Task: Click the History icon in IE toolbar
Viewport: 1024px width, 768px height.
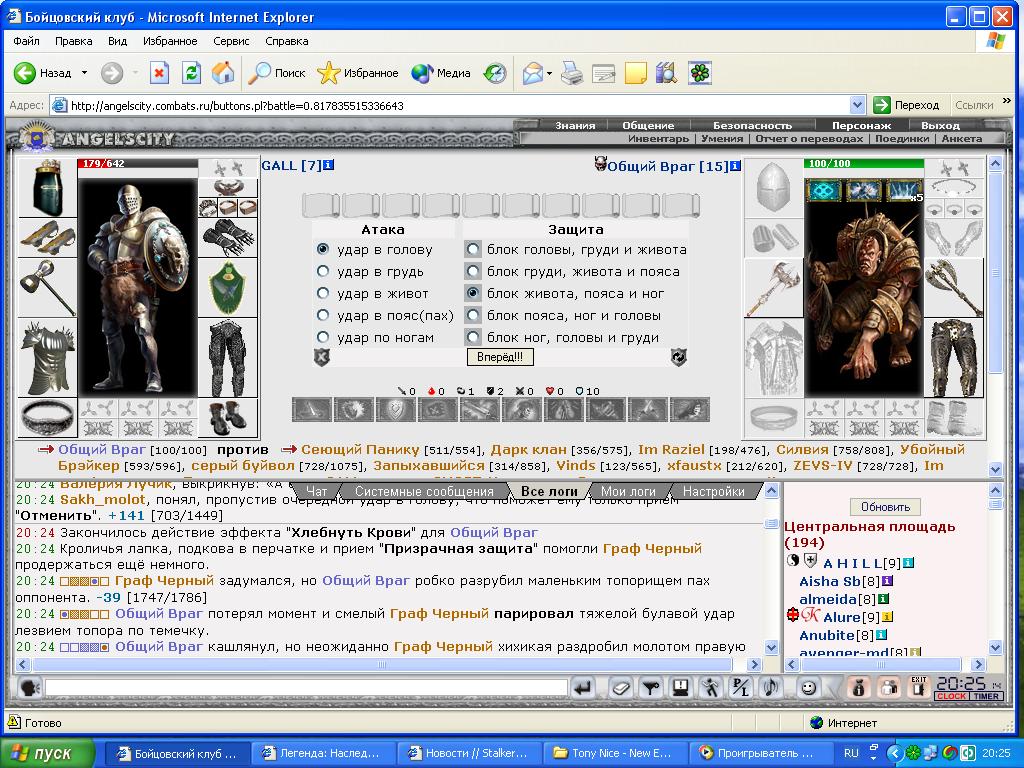Action: (495, 72)
